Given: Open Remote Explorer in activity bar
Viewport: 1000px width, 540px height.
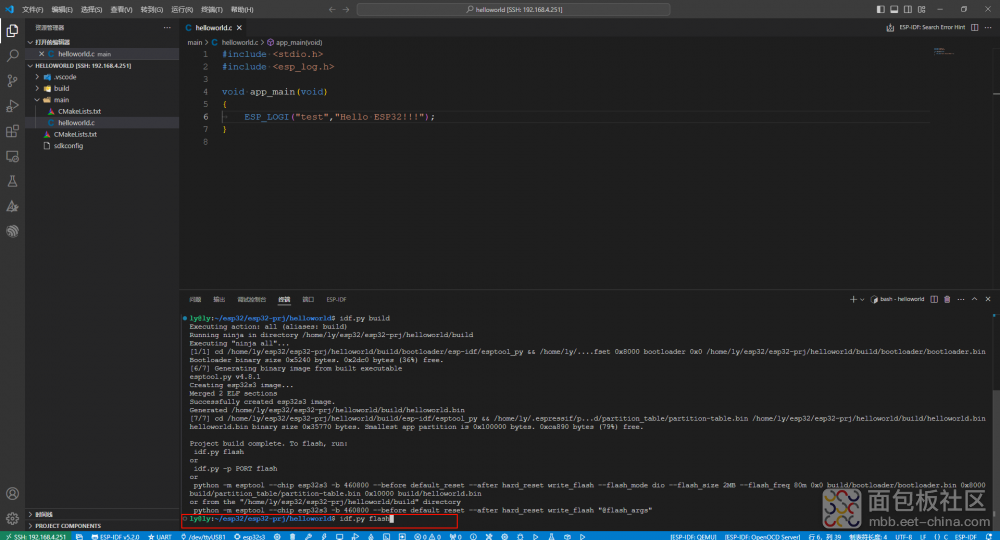Looking at the screenshot, I should point(12,156).
